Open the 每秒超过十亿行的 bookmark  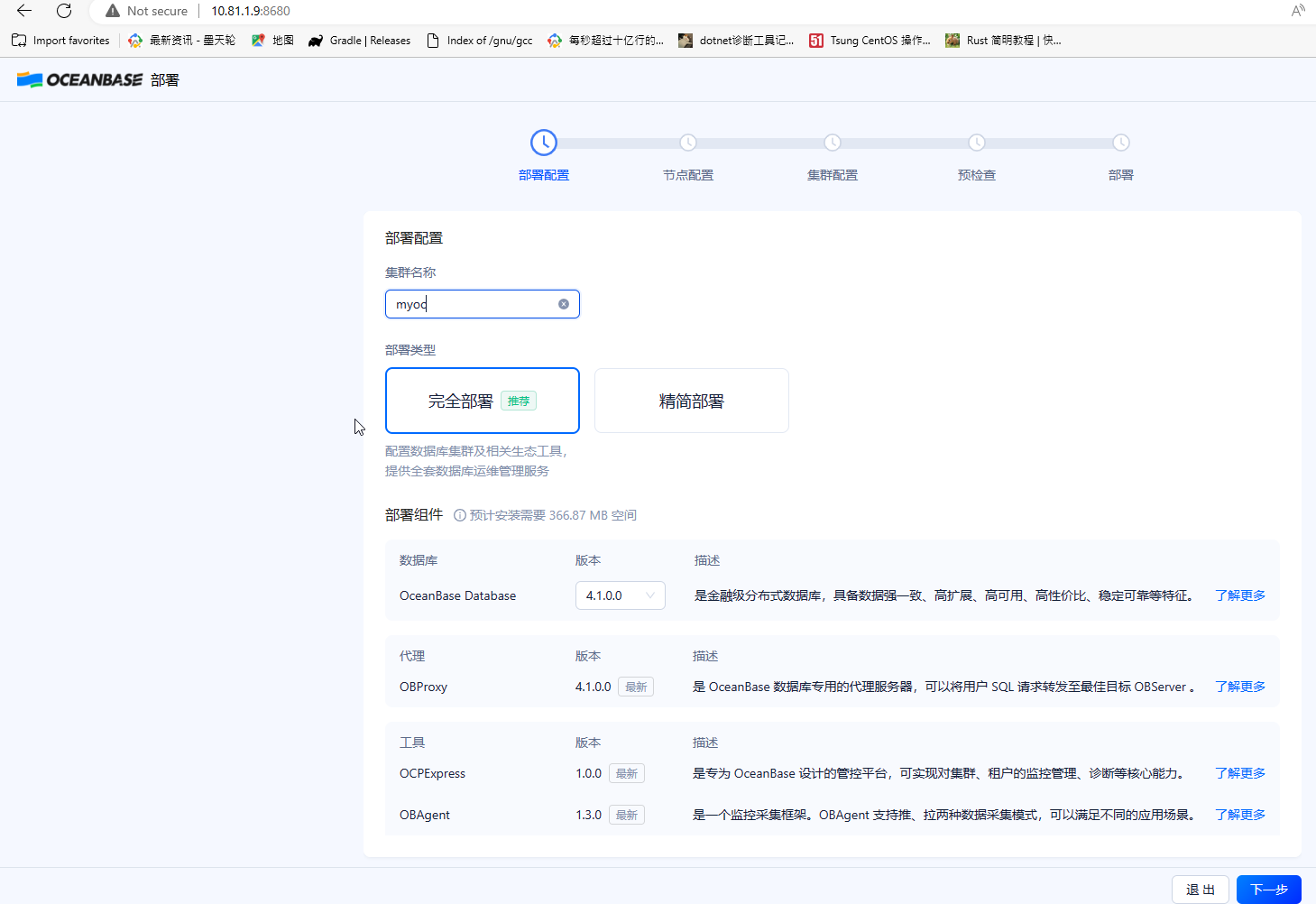[605, 41]
